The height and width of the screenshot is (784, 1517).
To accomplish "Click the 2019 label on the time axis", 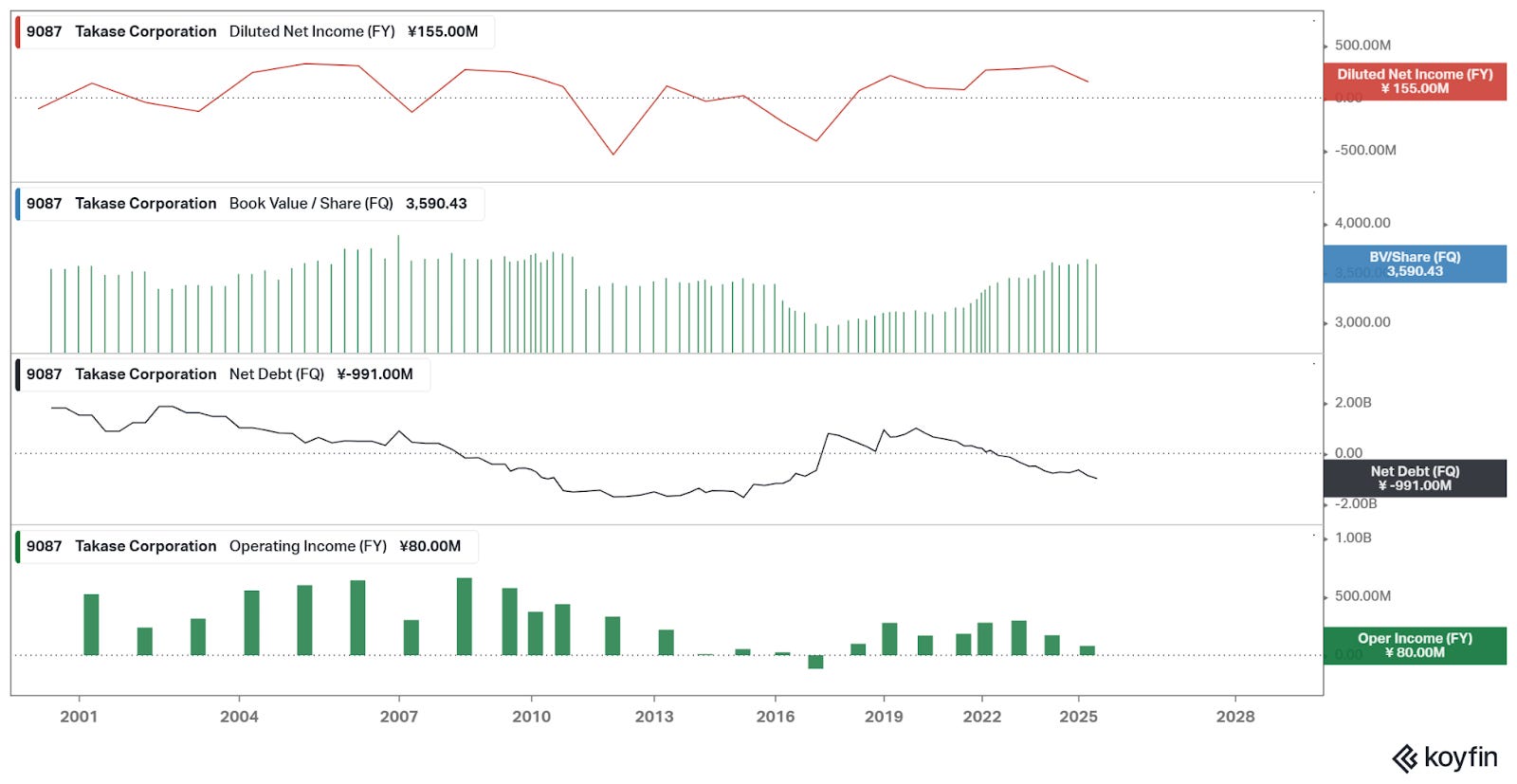I will (884, 717).
